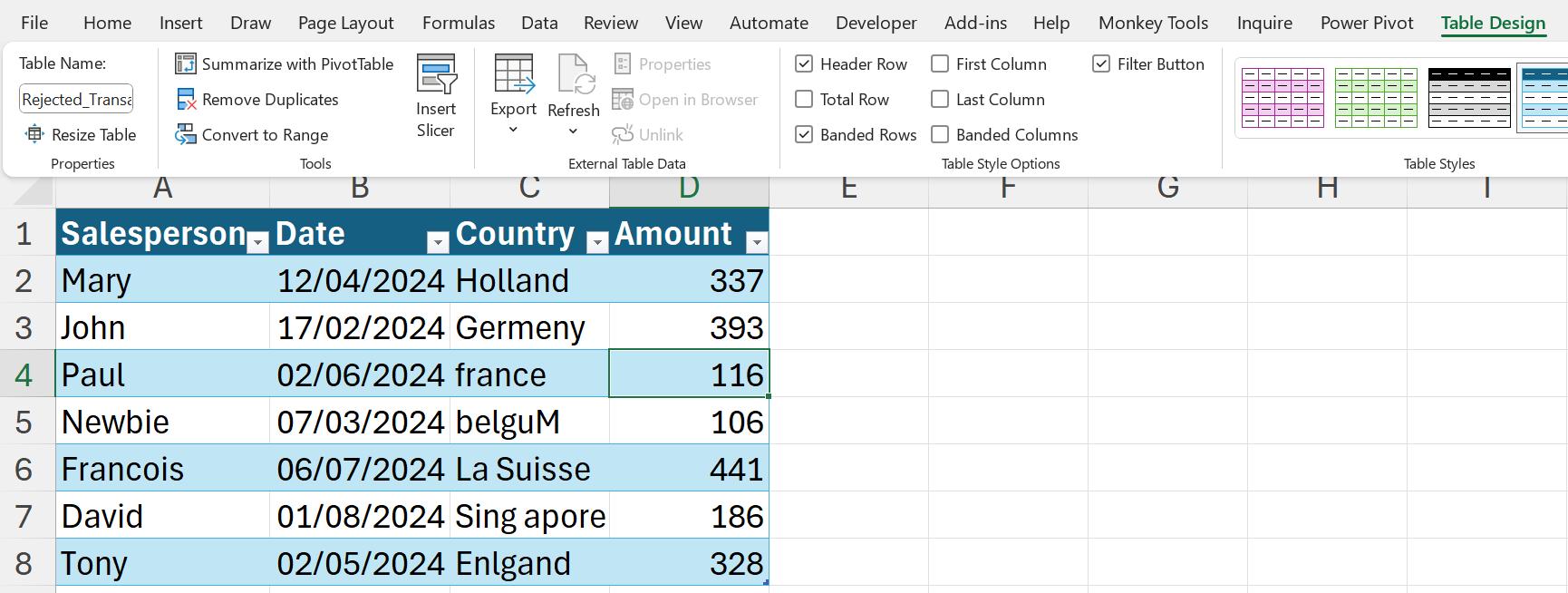Click the Convert to Range label
1568x593 pixels.
tap(266, 134)
